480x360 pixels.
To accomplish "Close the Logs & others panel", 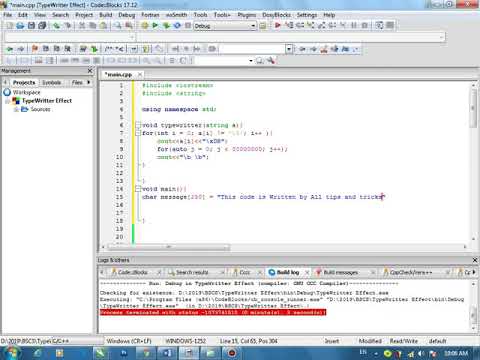I will pos(475,260).
